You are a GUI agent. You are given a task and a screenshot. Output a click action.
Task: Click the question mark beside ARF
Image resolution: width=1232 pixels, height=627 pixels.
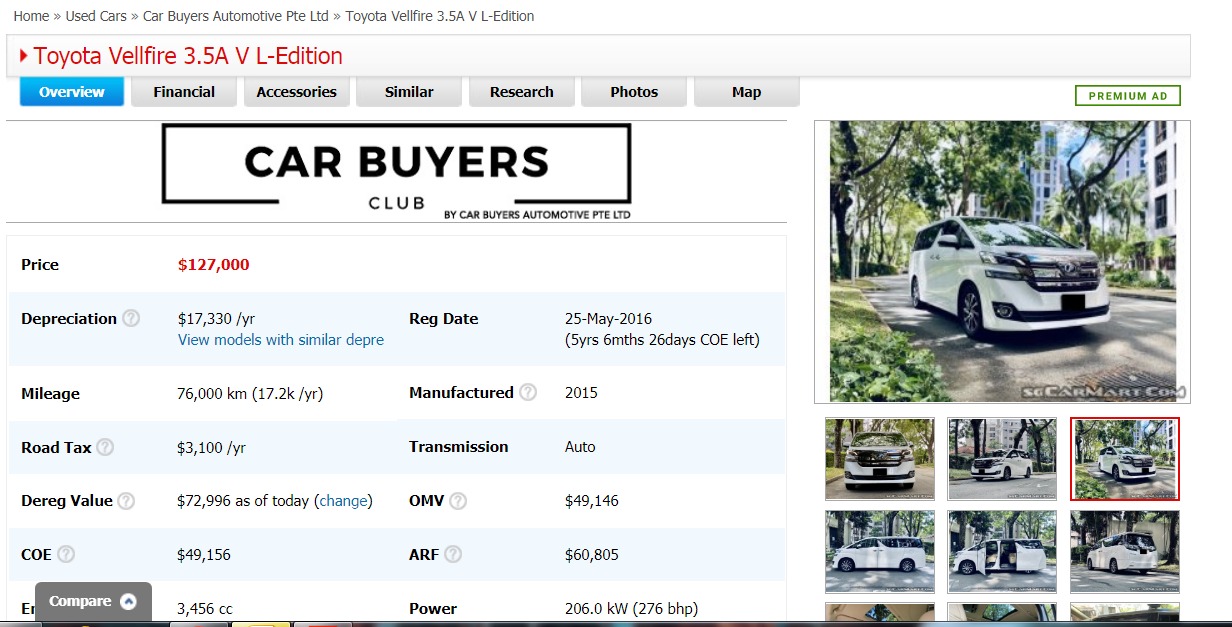click(453, 554)
